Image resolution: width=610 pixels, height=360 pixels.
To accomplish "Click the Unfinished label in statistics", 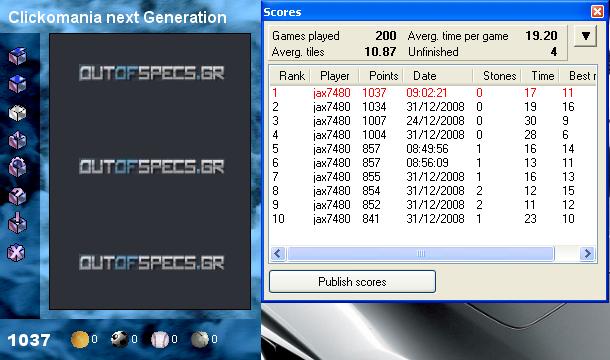I will pos(433,52).
